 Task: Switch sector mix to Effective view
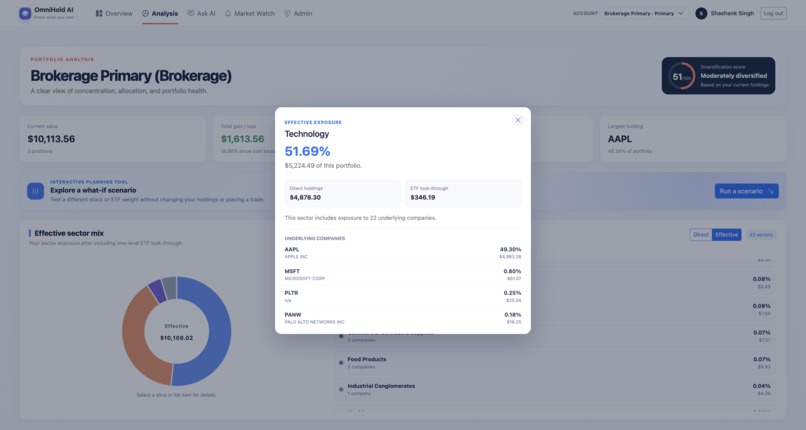coord(726,235)
